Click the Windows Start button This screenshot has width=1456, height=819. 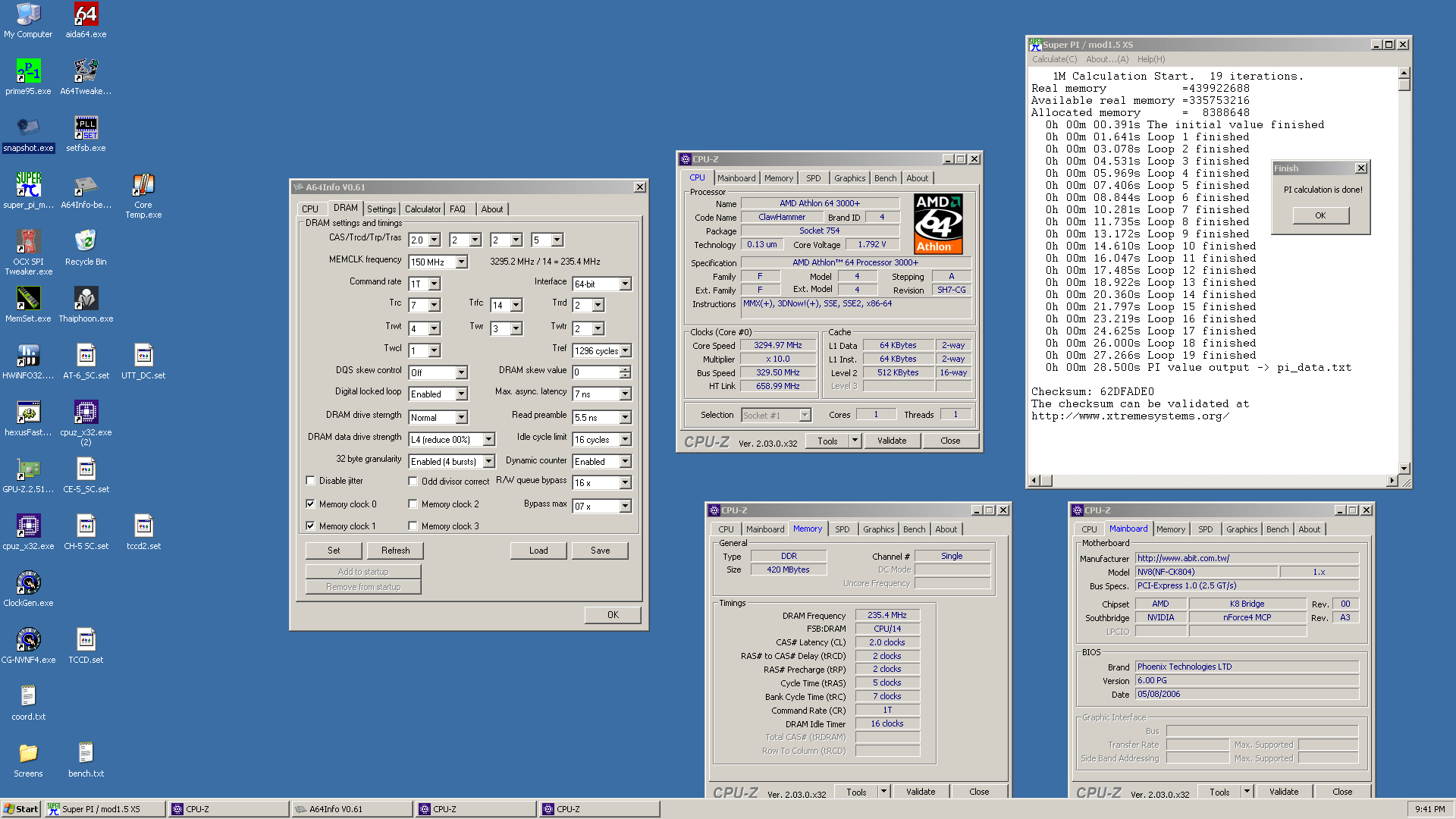pos(21,809)
